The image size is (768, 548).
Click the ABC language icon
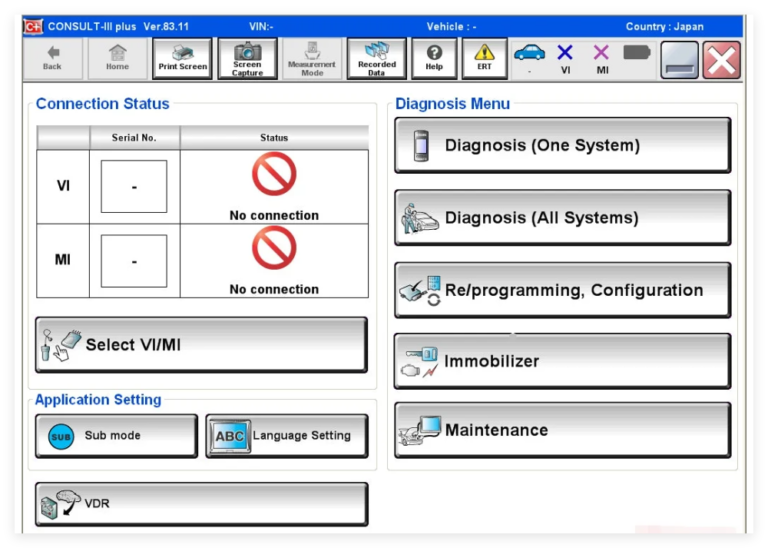tap(230, 436)
